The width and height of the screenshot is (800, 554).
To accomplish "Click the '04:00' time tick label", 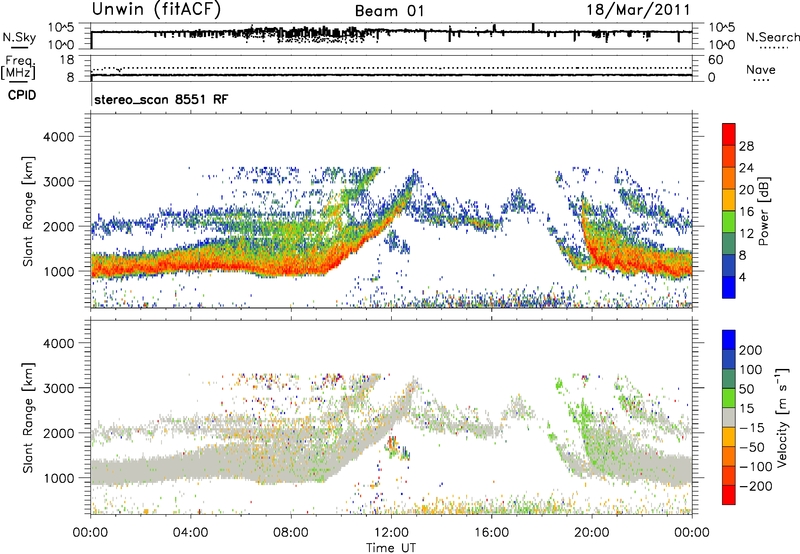I will (x=191, y=533).
